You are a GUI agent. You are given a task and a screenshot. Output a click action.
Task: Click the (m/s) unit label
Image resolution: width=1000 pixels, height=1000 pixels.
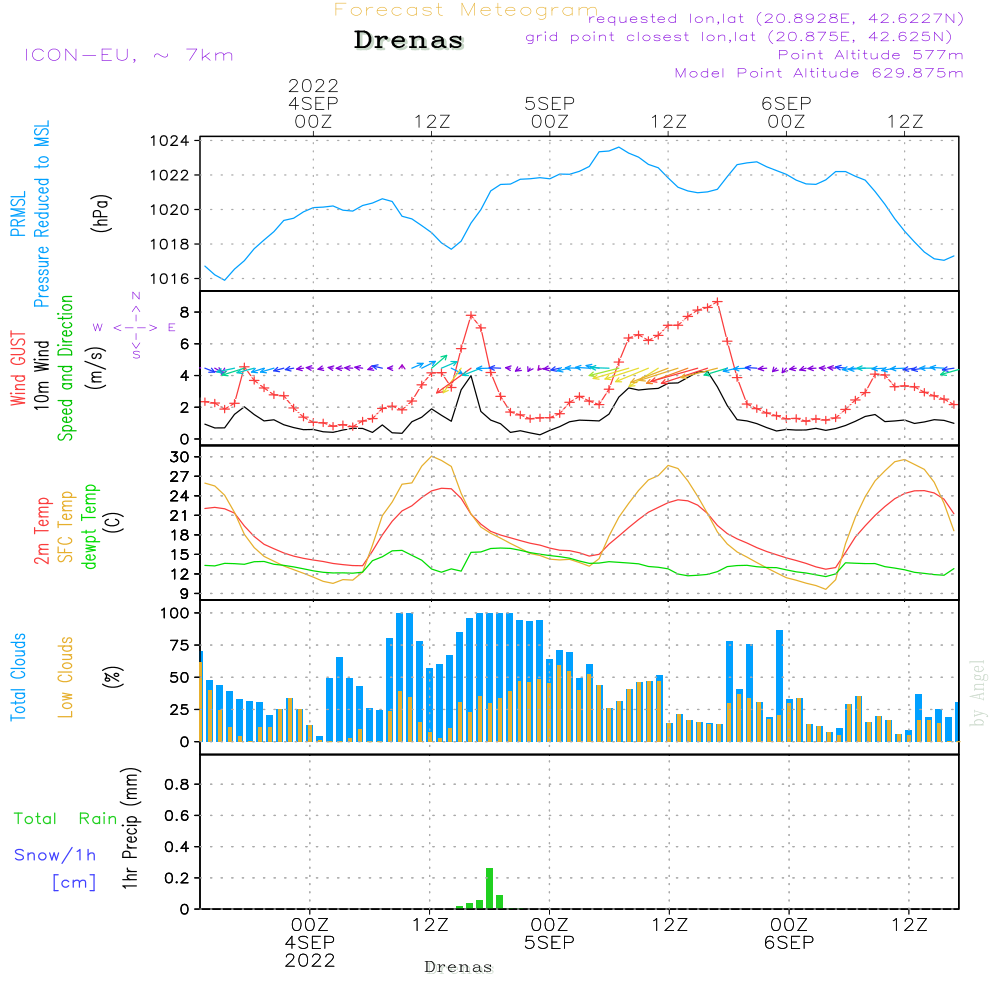[96, 368]
